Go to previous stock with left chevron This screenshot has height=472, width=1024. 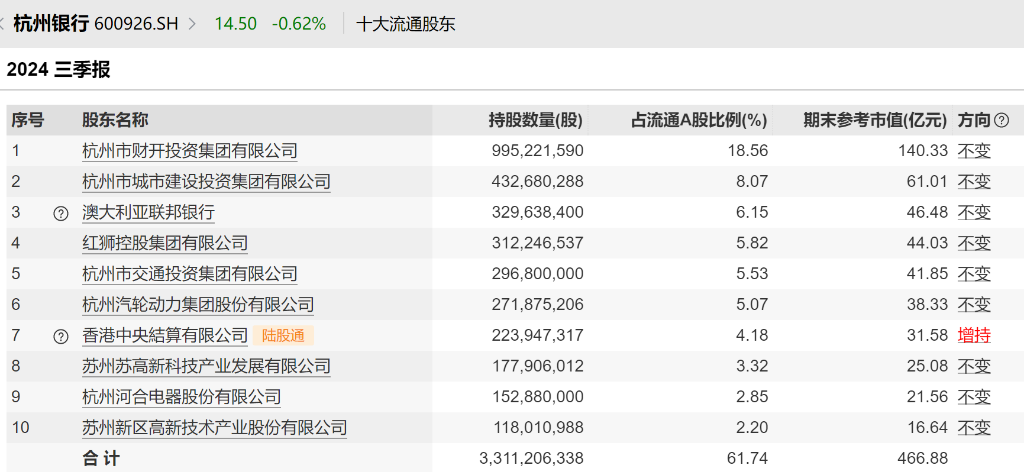pos(3,24)
